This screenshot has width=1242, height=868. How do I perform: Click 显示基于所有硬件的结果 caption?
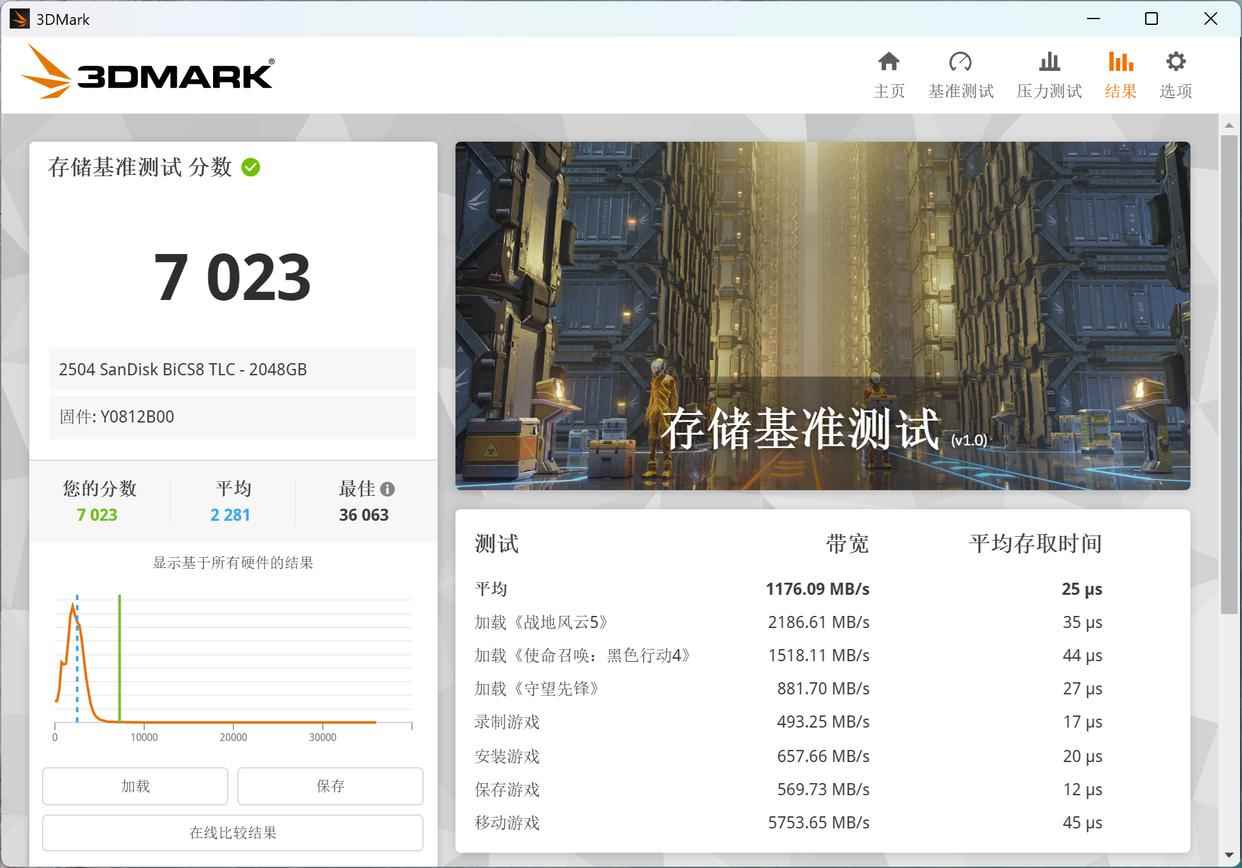pos(233,562)
